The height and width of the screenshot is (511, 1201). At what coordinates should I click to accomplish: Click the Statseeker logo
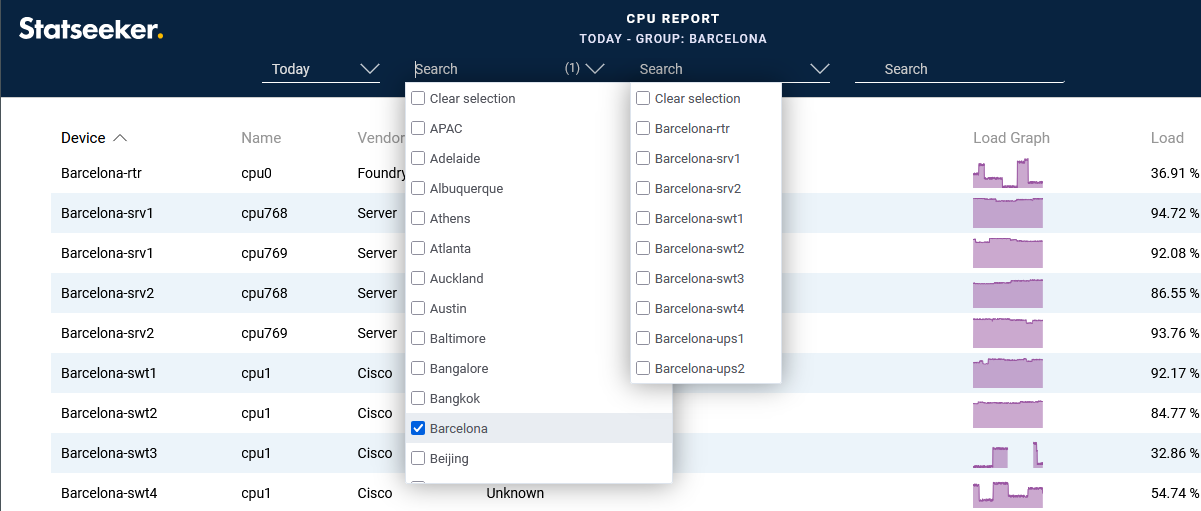[x=90, y=29]
